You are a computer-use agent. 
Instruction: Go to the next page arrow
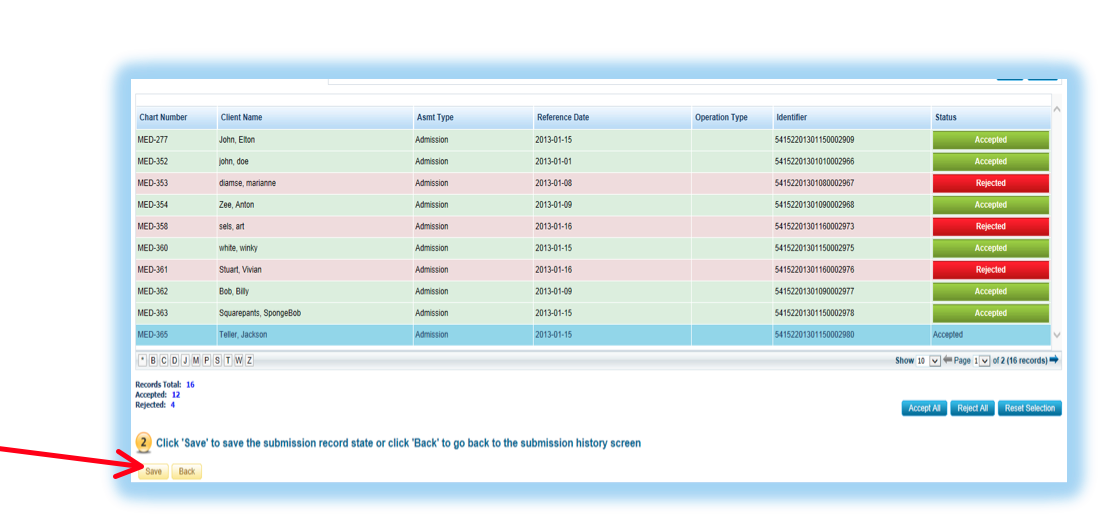tap(1054, 360)
